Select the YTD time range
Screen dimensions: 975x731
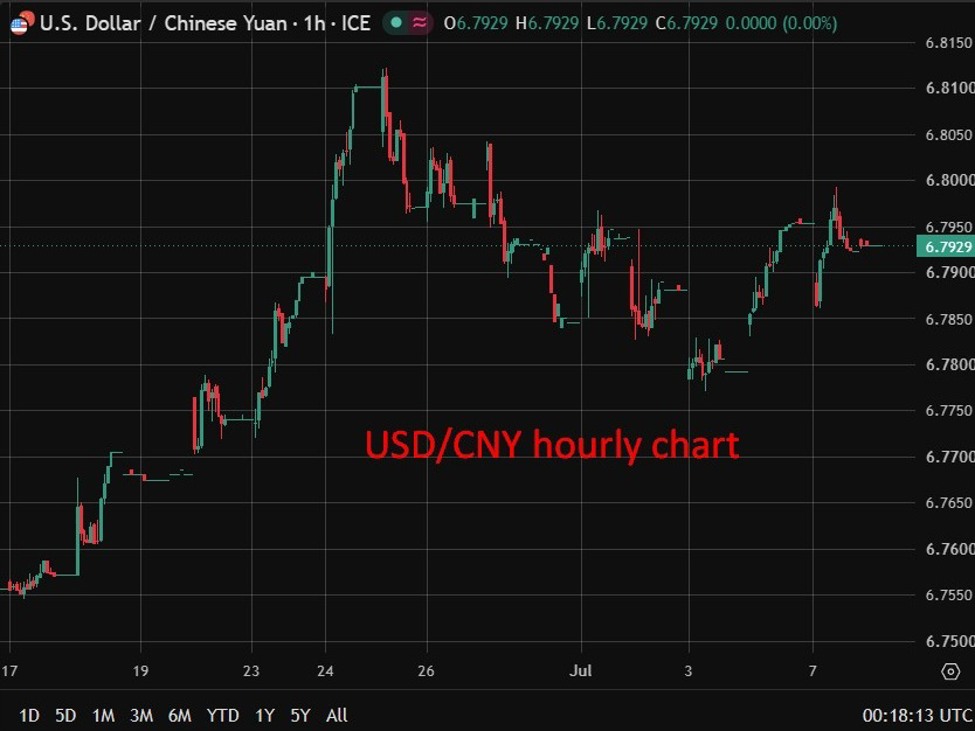pyautogui.click(x=223, y=715)
